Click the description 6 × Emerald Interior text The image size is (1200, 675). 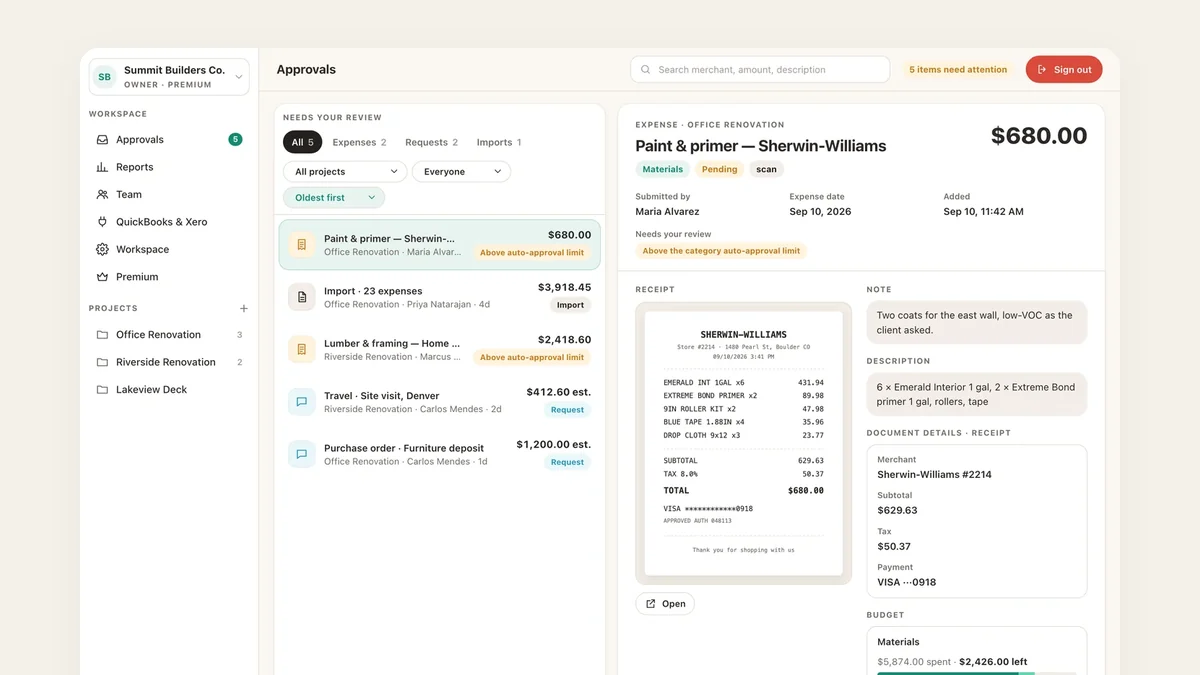[976, 395]
